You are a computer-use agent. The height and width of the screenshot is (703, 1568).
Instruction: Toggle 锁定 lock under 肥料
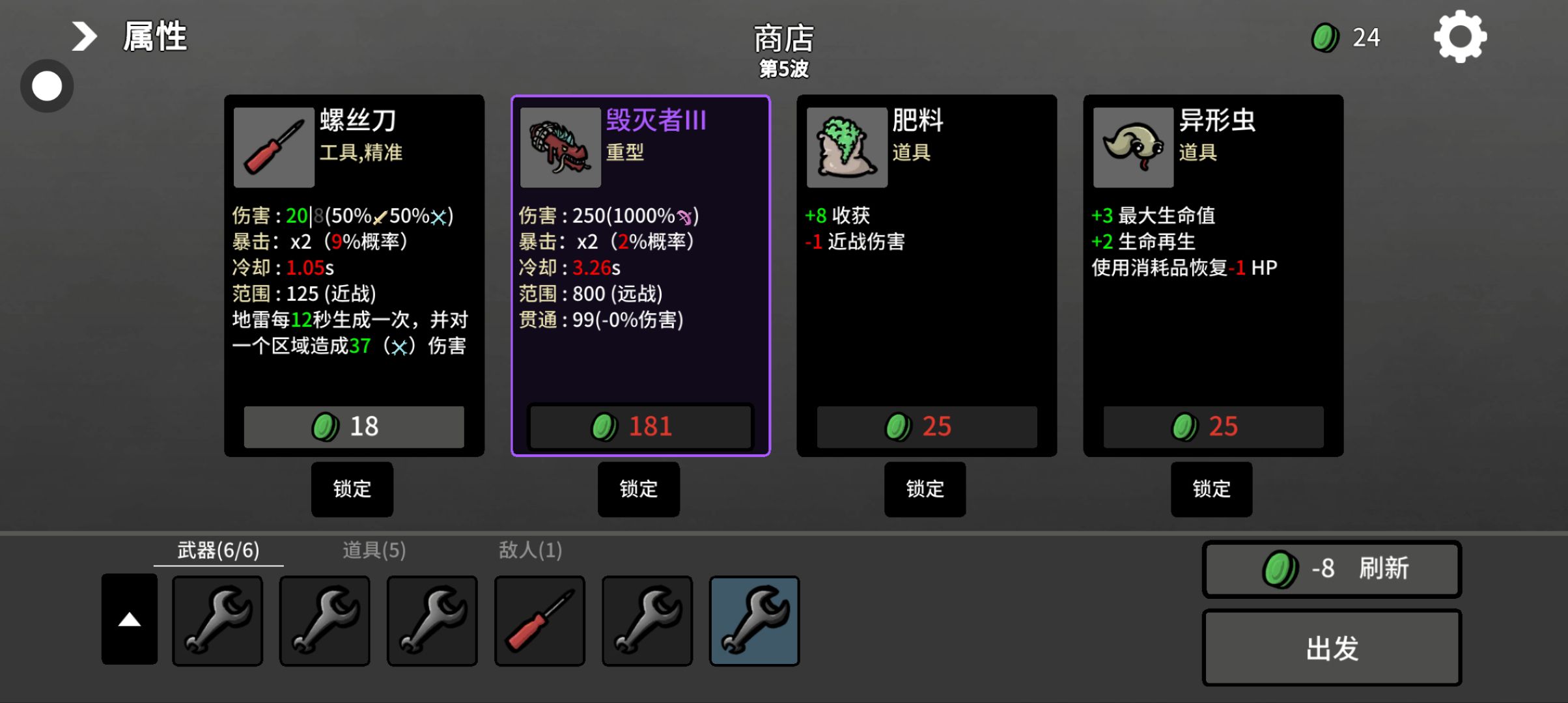coord(925,489)
